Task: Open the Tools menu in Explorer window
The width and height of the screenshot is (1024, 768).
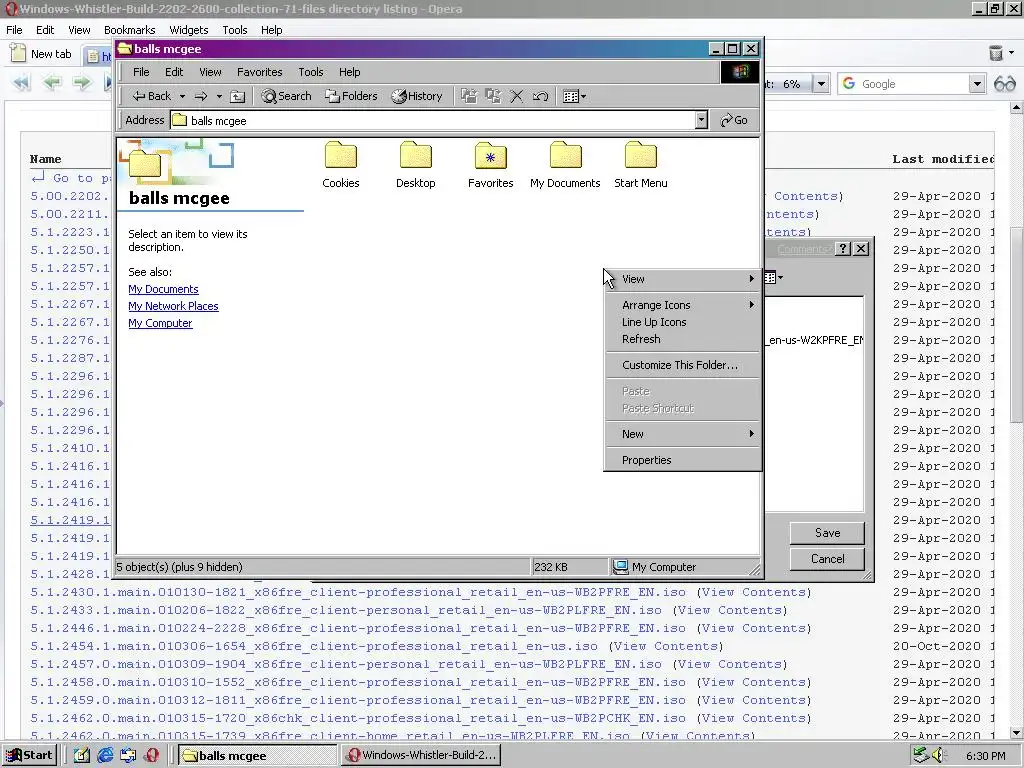Action: 311,72
